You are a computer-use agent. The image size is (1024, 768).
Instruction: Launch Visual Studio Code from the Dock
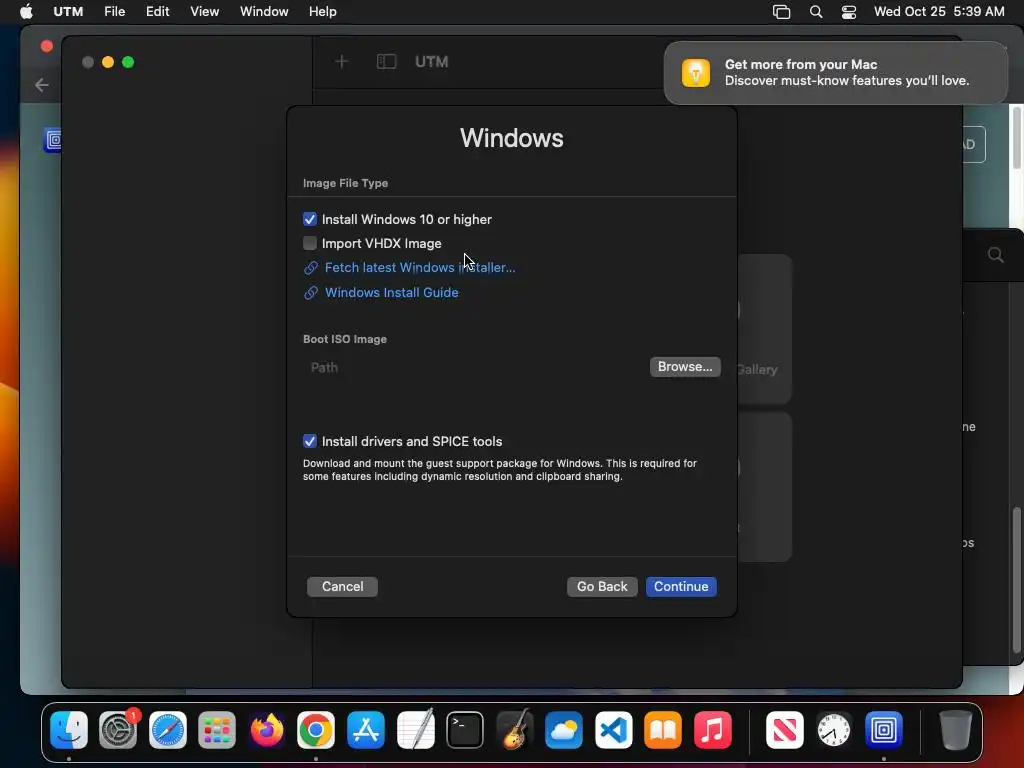click(613, 729)
